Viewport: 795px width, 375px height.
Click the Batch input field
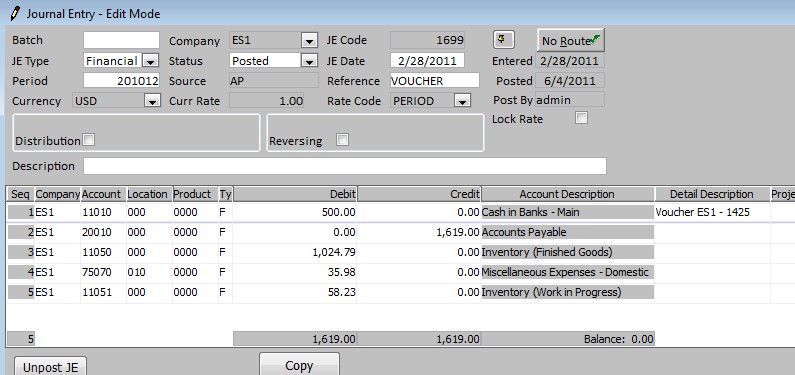(x=121, y=40)
